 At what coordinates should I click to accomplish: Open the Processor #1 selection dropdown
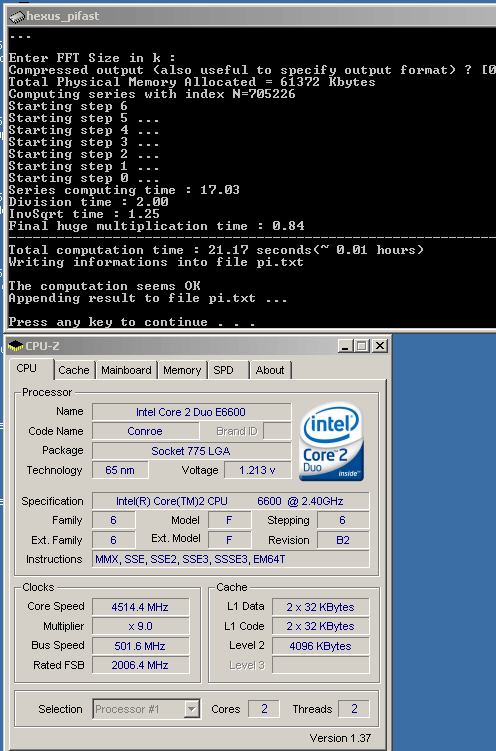pyautogui.click(x=192, y=709)
